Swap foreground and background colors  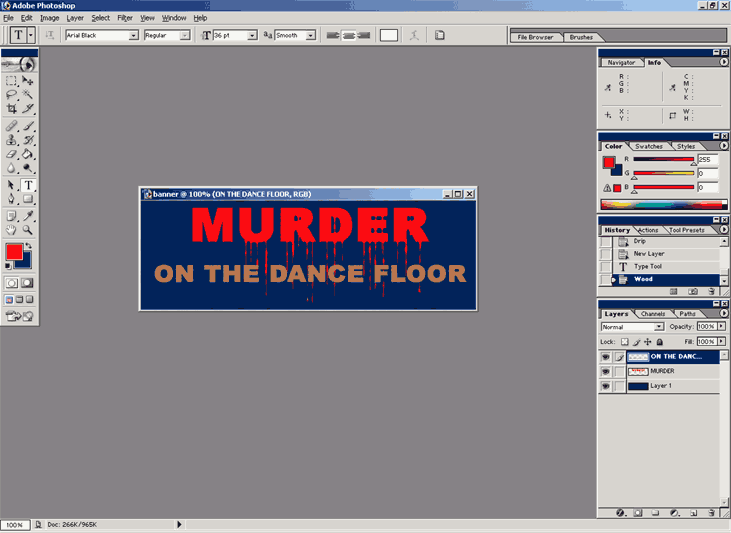coord(29,245)
